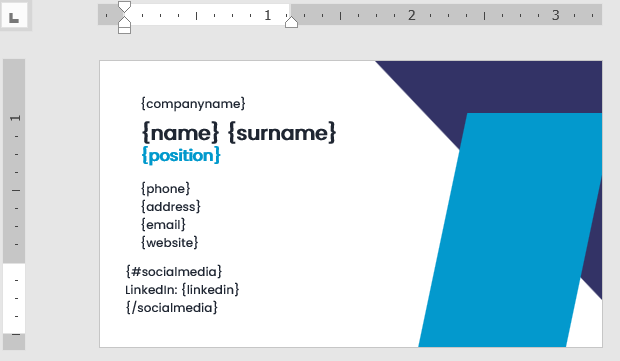The width and height of the screenshot is (620, 361).
Task: Click the {#socialmedia} opening tag
Action: pos(174,272)
